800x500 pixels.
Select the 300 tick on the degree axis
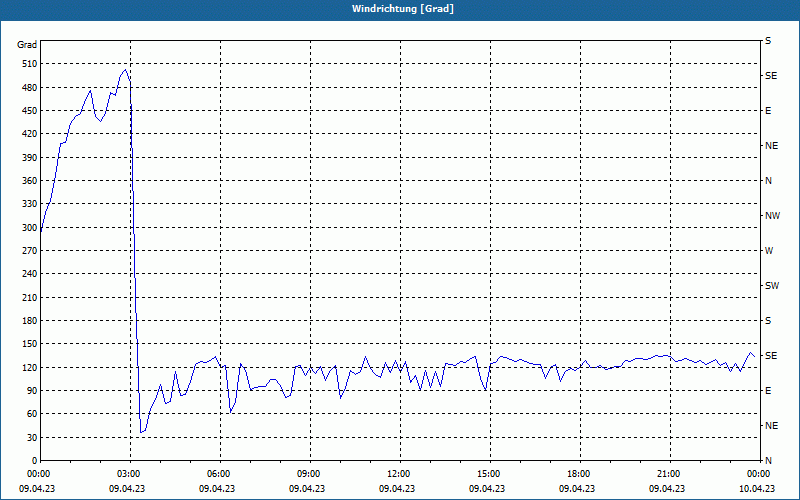coord(30,228)
